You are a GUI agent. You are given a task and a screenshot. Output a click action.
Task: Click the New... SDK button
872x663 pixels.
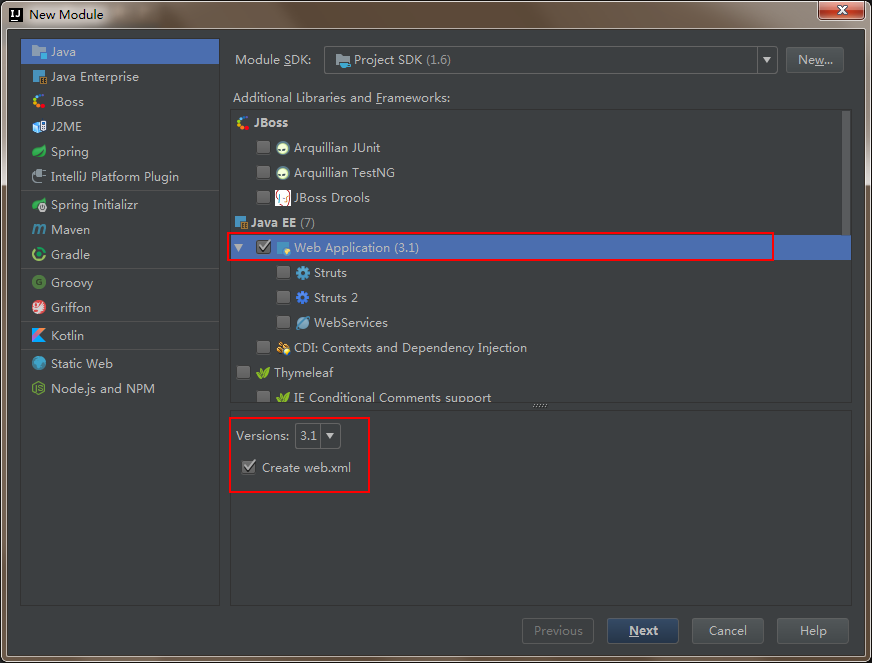coord(815,60)
